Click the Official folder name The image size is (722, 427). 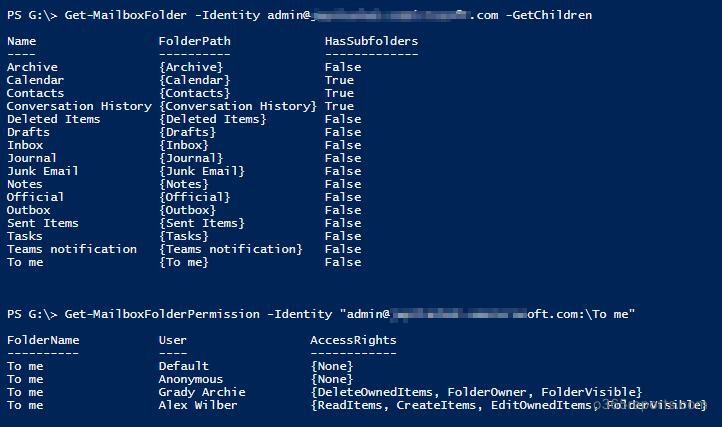coord(35,197)
